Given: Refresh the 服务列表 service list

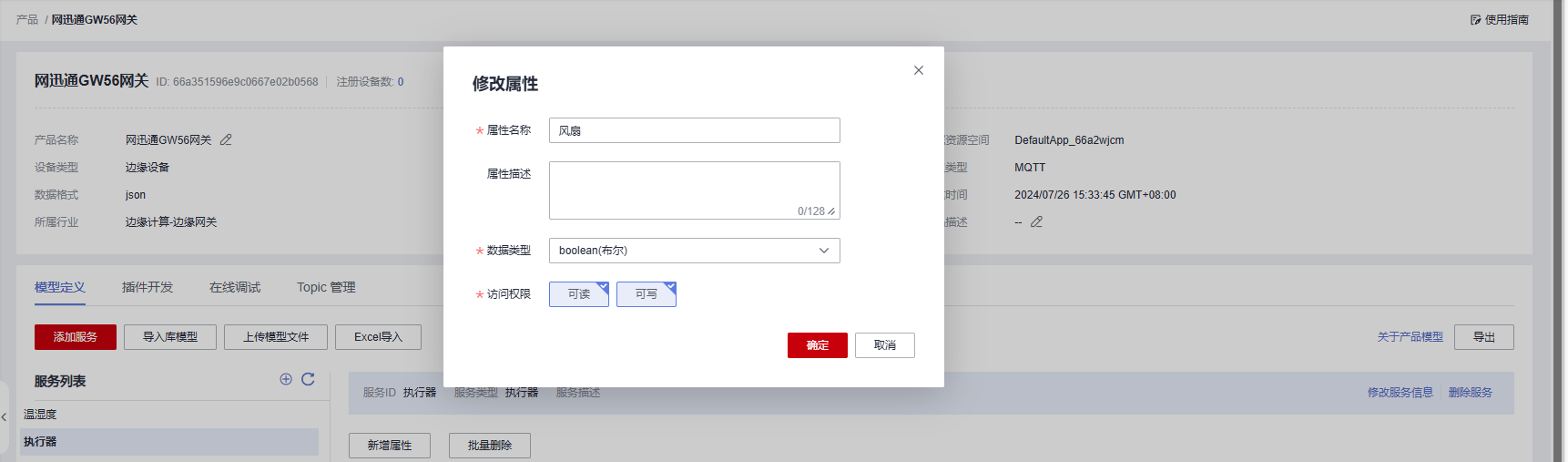Looking at the screenshot, I should 308,379.
